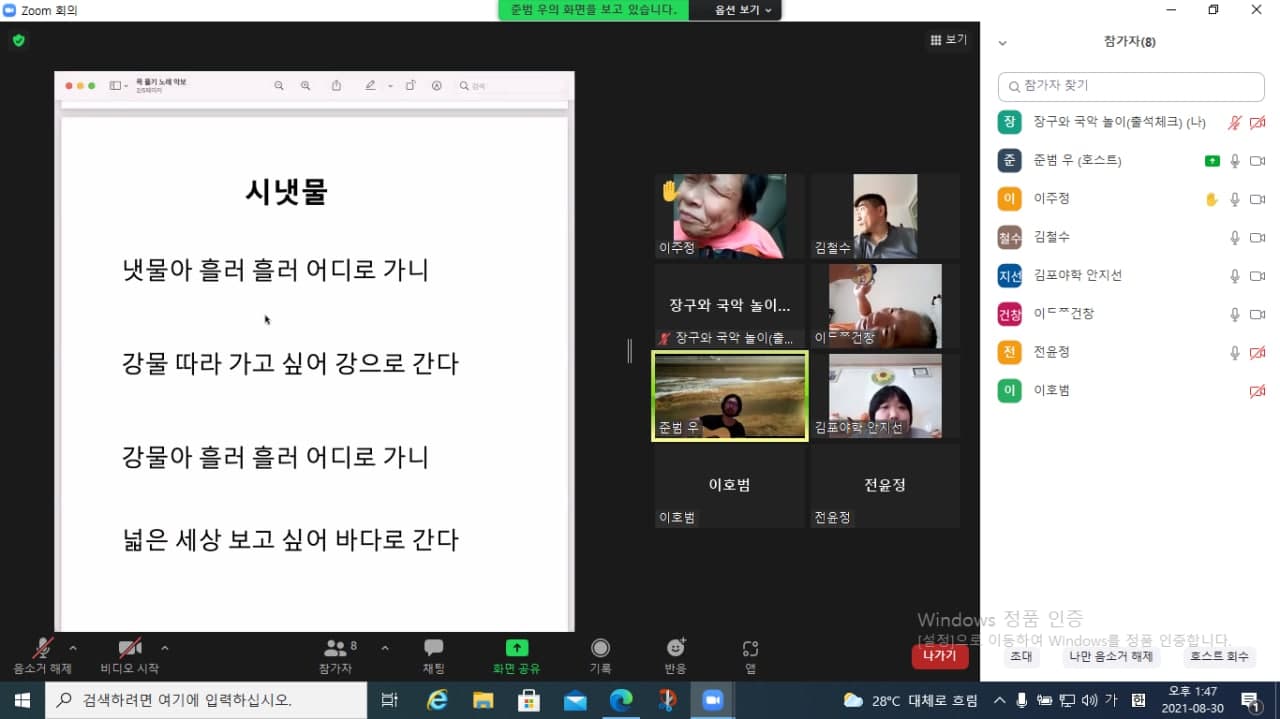Click 나만 음소거 해제 button
This screenshot has width=1280, height=719.
(1113, 657)
